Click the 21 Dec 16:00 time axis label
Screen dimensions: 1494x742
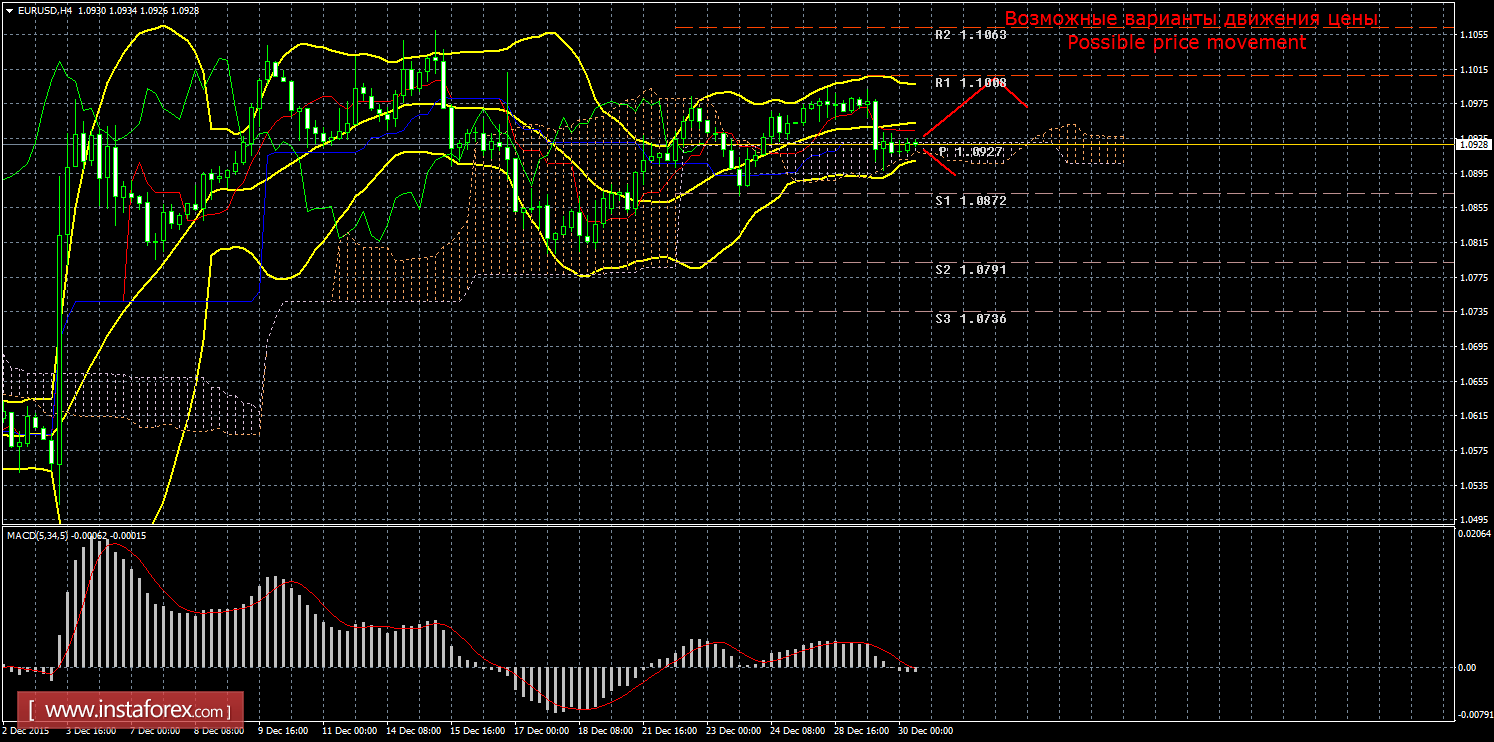(669, 731)
